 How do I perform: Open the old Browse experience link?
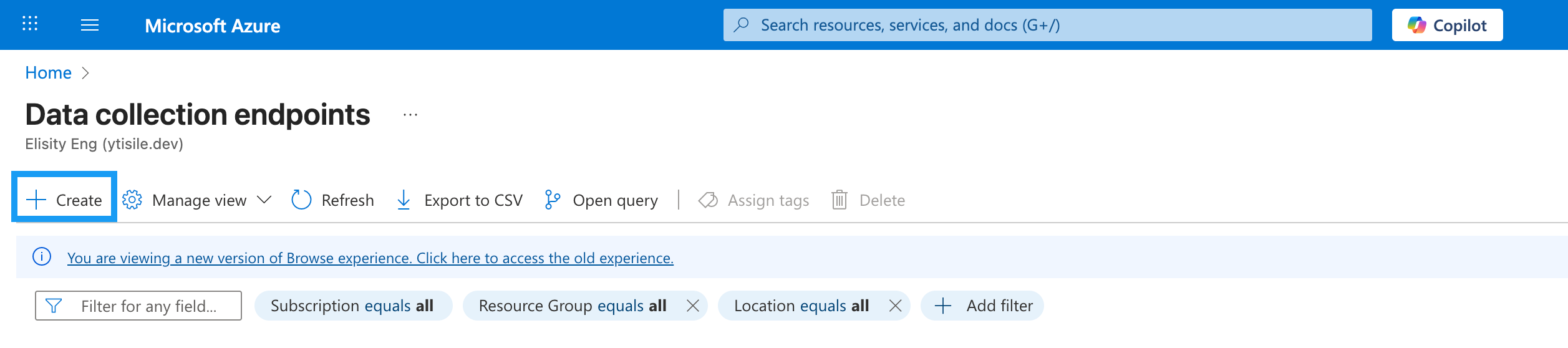point(370,258)
